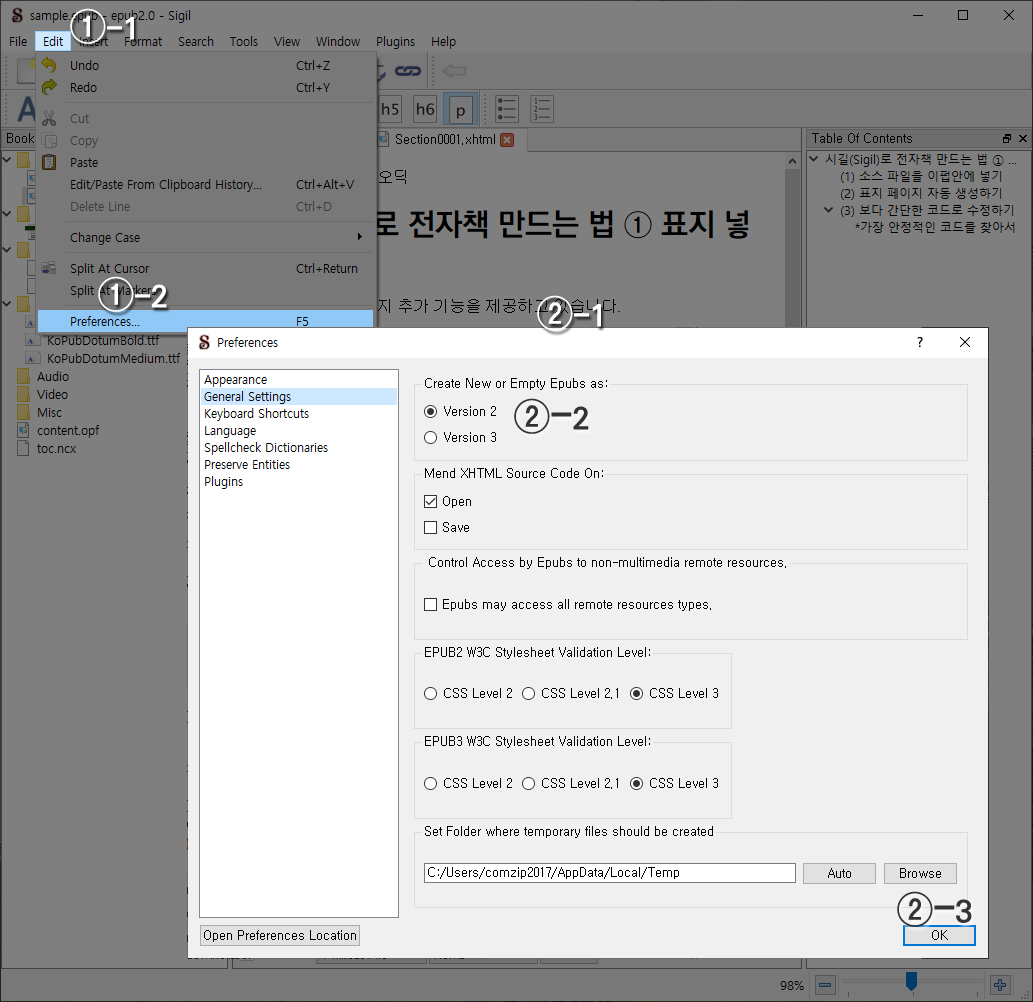Open Change Case submenu arrow

coord(360,237)
